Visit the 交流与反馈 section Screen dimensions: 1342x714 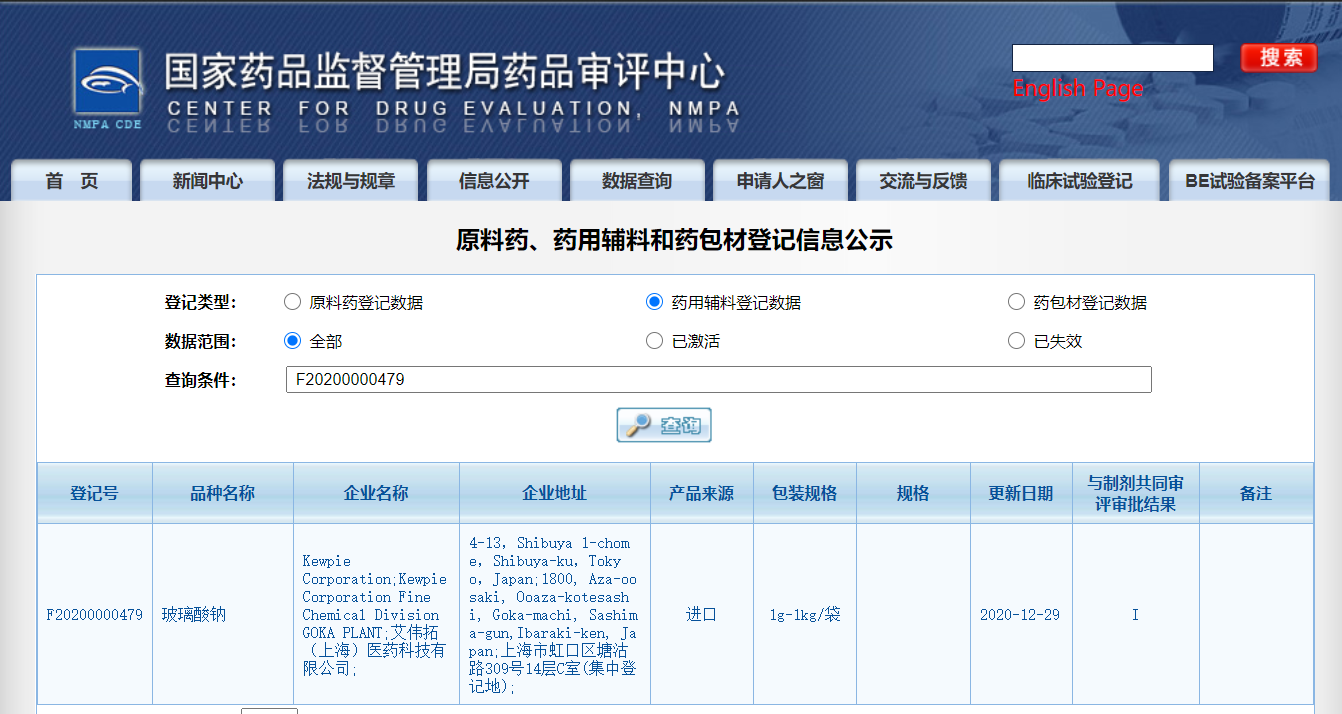point(923,179)
